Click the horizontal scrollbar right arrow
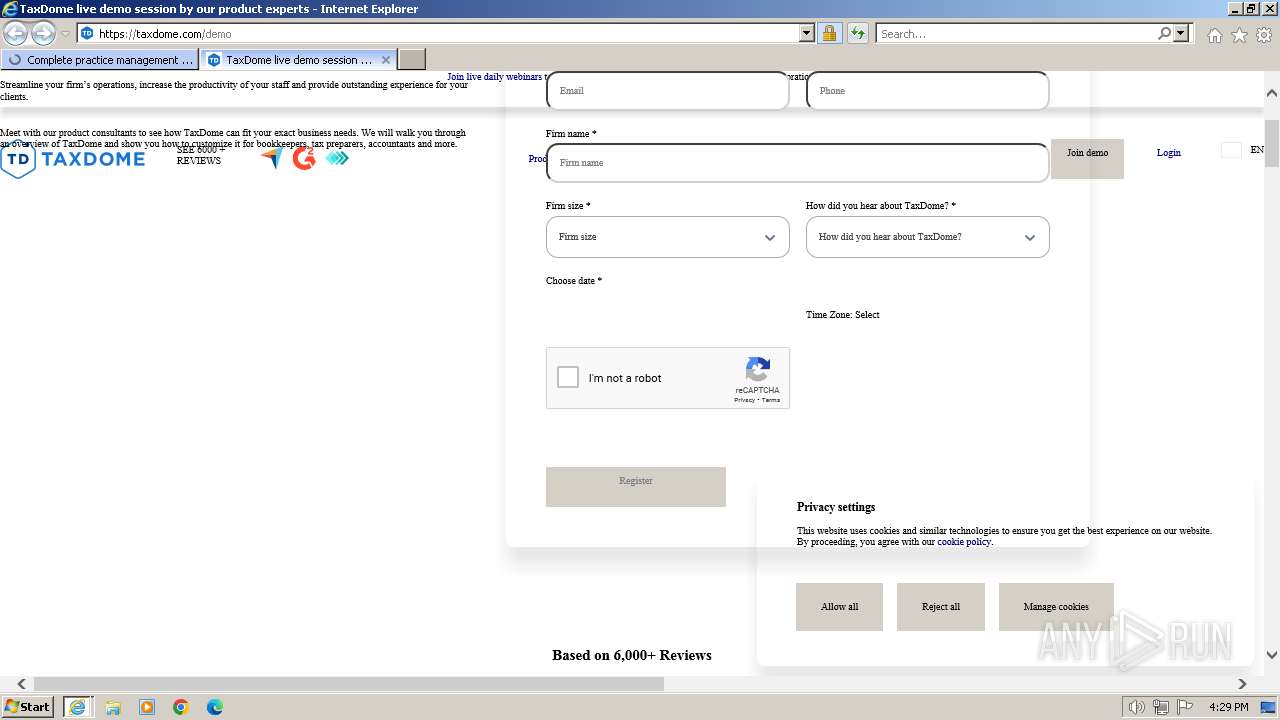 tap(1242, 684)
